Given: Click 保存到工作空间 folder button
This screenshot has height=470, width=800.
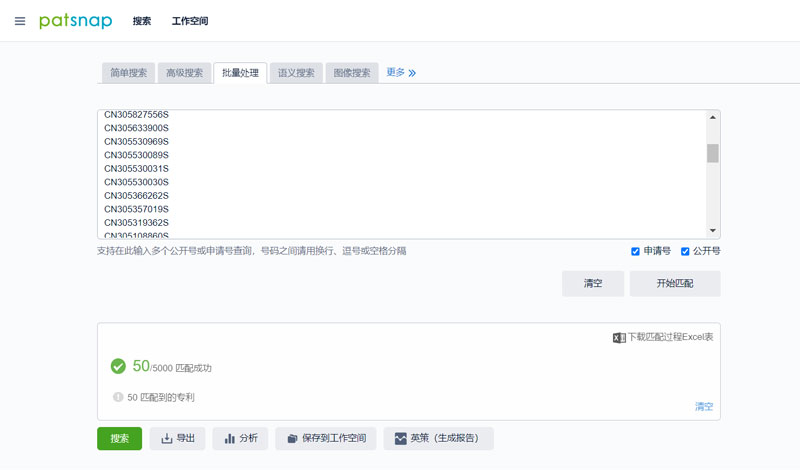Looking at the screenshot, I should pos(326,438).
